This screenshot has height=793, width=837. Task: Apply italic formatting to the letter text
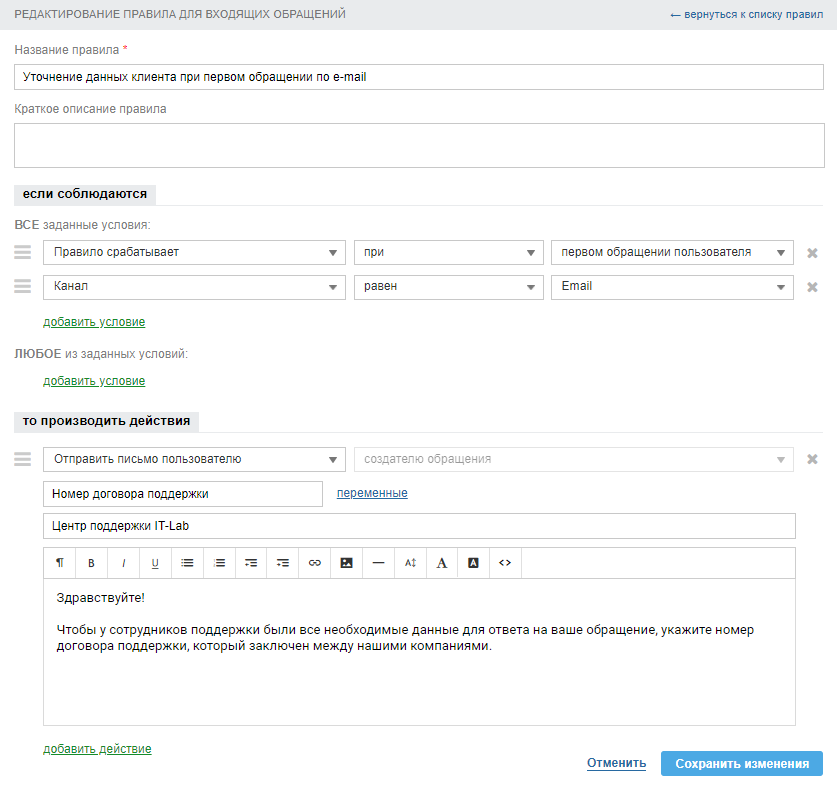[x=123, y=563]
